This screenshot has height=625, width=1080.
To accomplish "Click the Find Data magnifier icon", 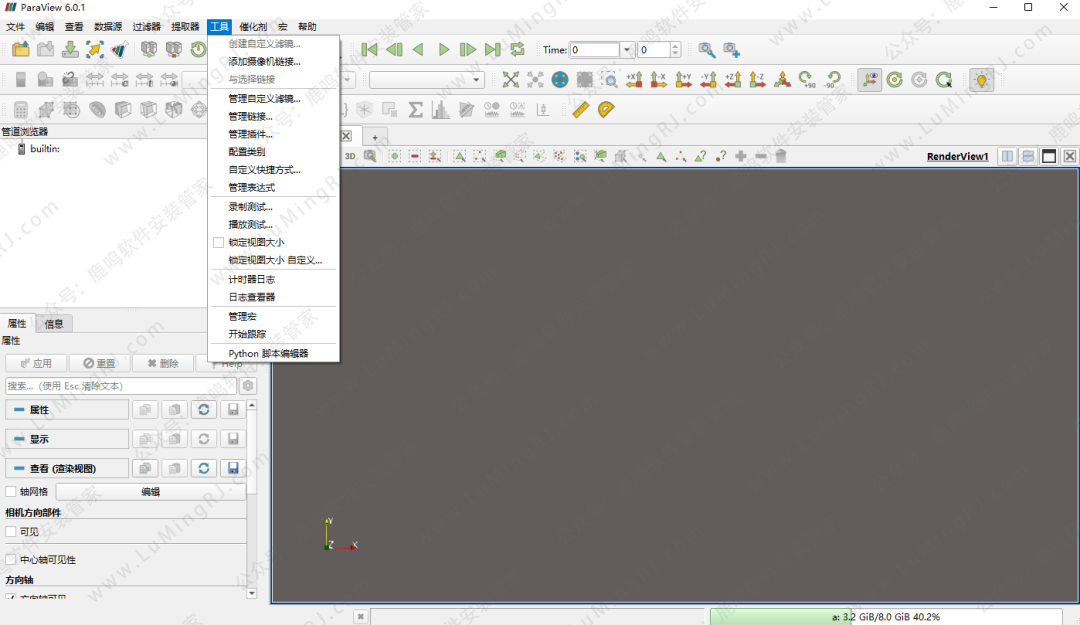I will [x=707, y=49].
